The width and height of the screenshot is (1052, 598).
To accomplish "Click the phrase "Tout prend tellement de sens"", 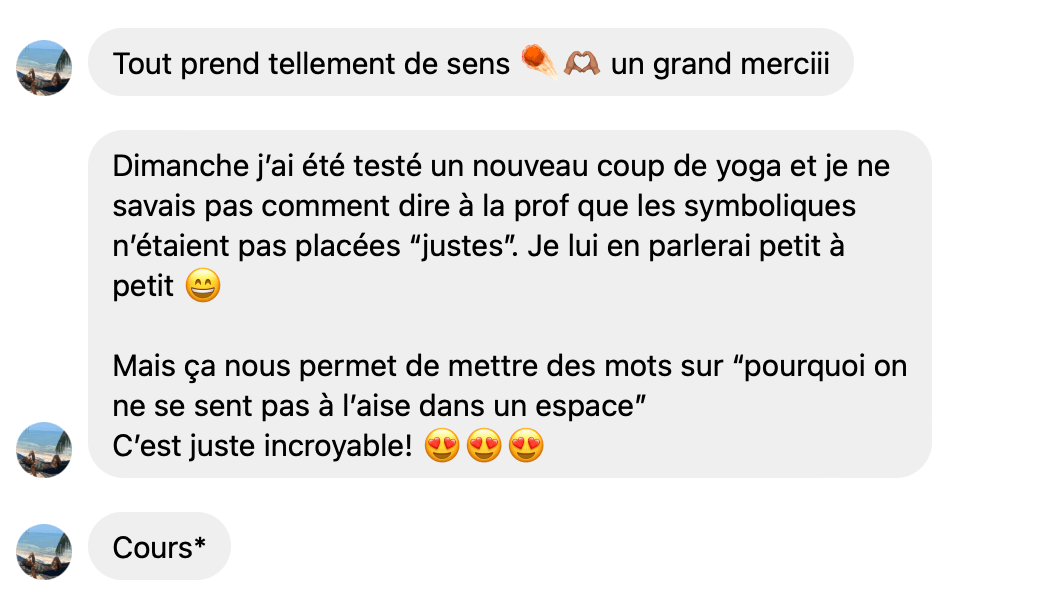I will point(311,64).
